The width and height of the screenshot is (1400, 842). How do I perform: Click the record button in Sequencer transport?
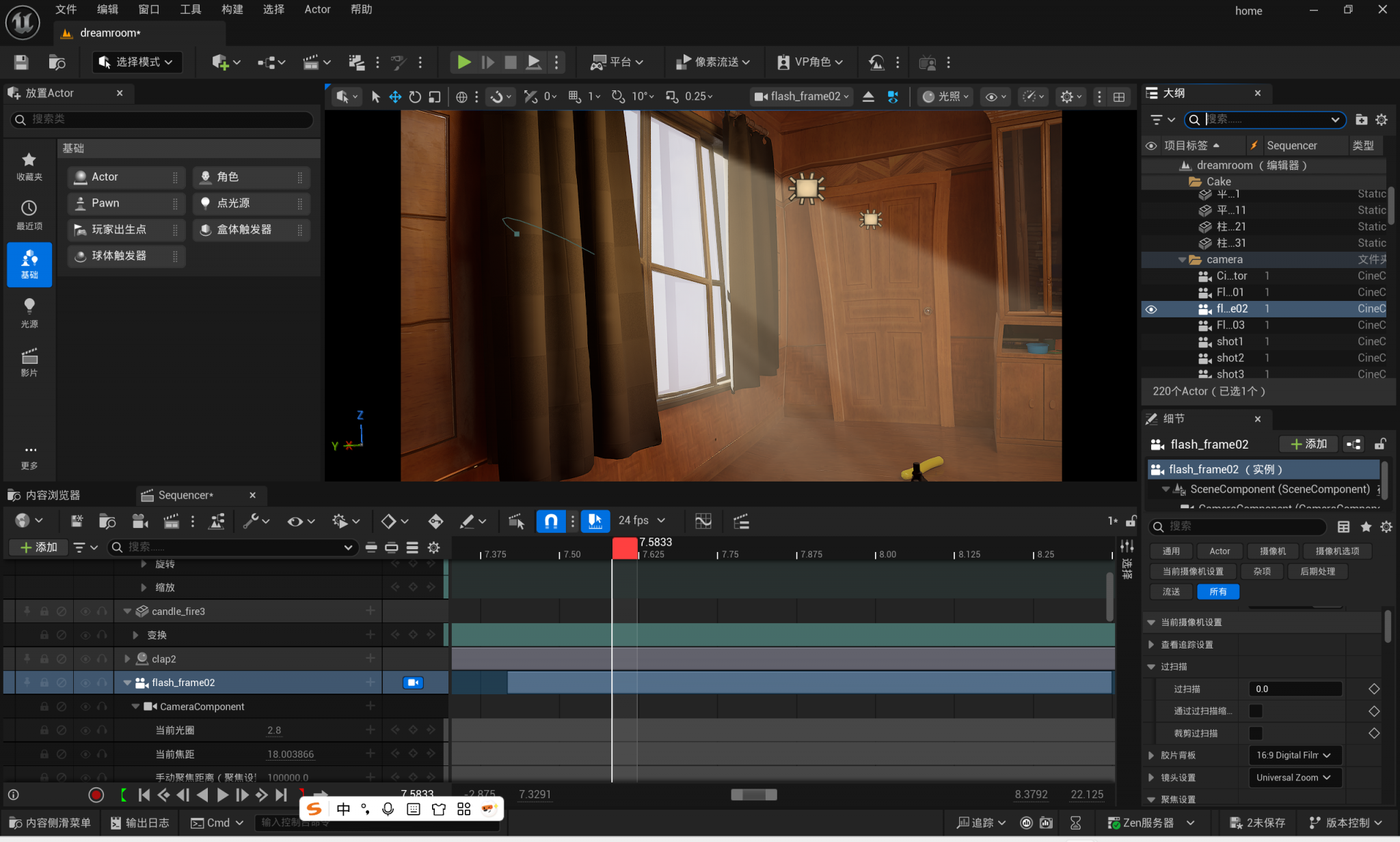point(96,794)
